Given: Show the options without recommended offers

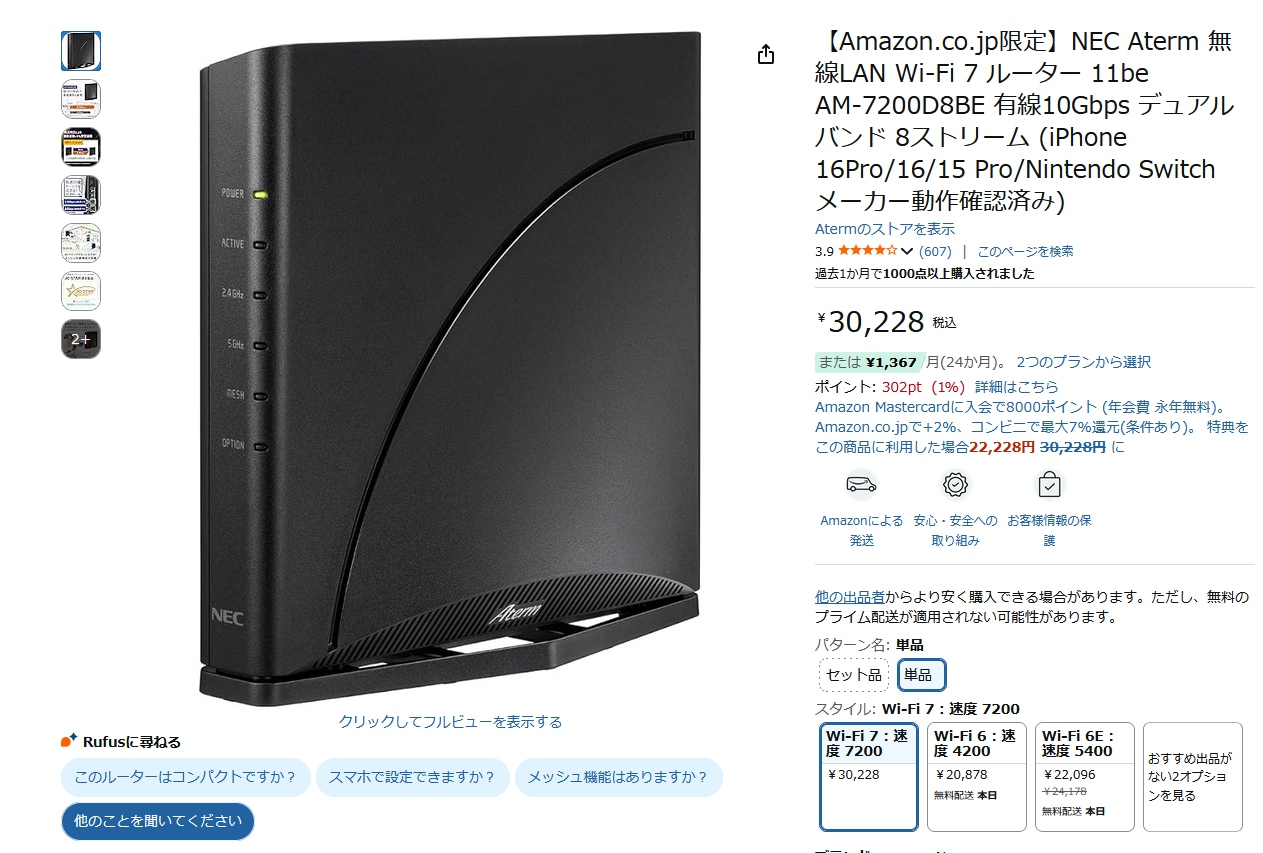Looking at the screenshot, I should pyautogui.click(x=1193, y=777).
